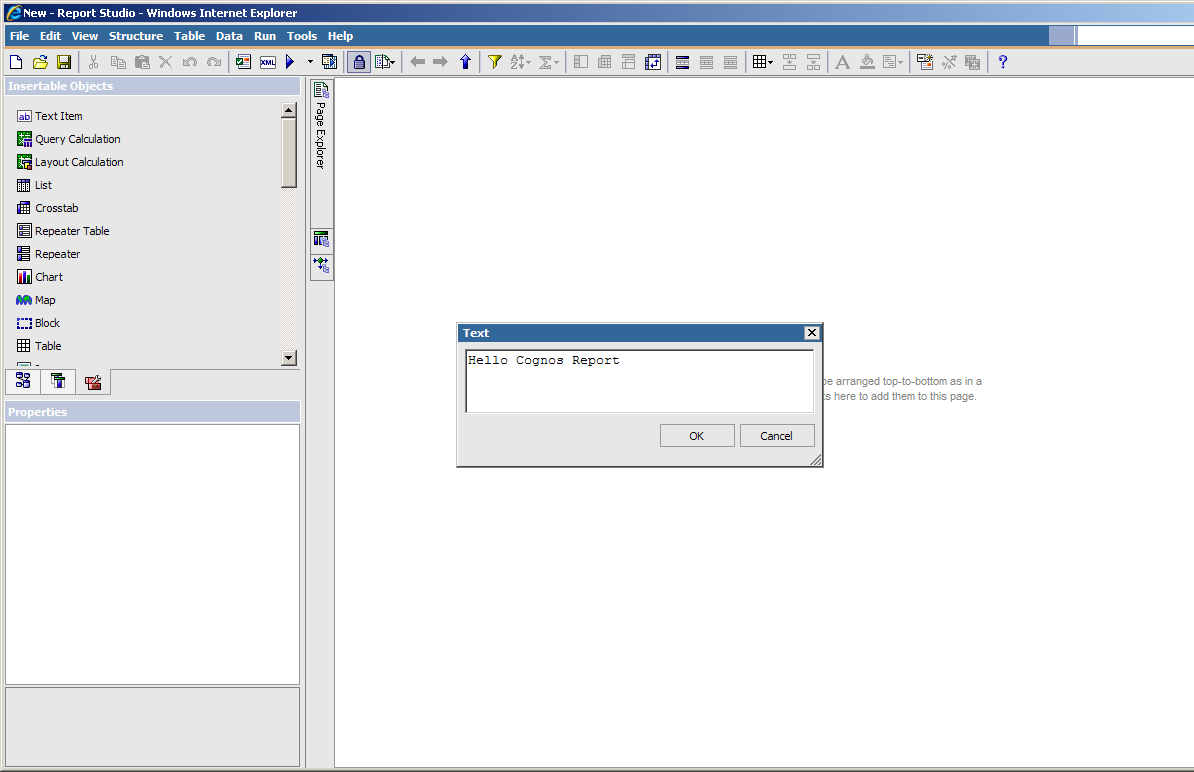Click the blue Up arrow icon
Image resolution: width=1194 pixels, height=772 pixels.
point(465,62)
